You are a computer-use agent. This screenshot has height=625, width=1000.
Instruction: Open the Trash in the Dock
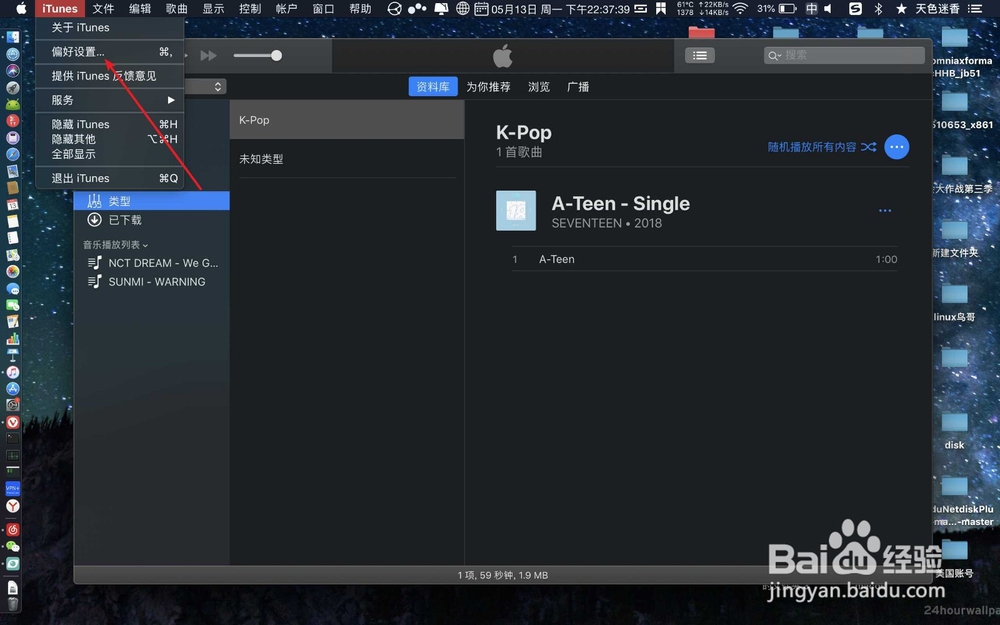[x=13, y=603]
